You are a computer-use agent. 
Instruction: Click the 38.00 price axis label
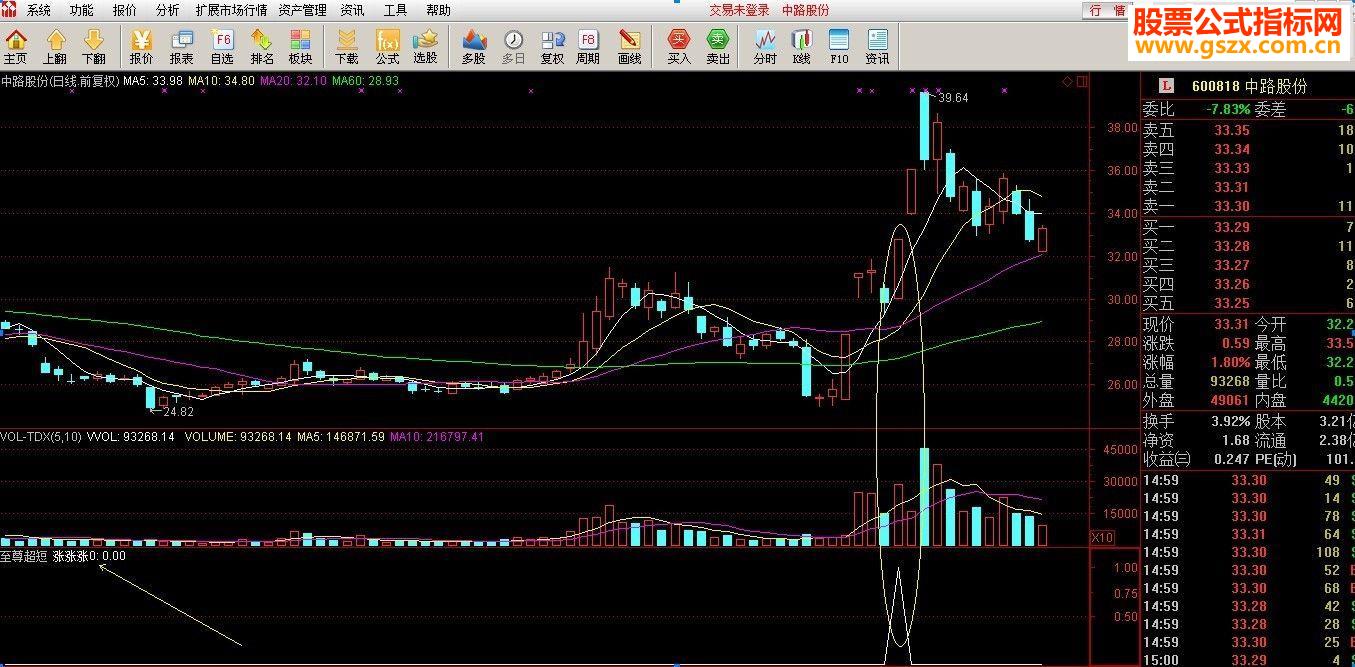[1122, 128]
